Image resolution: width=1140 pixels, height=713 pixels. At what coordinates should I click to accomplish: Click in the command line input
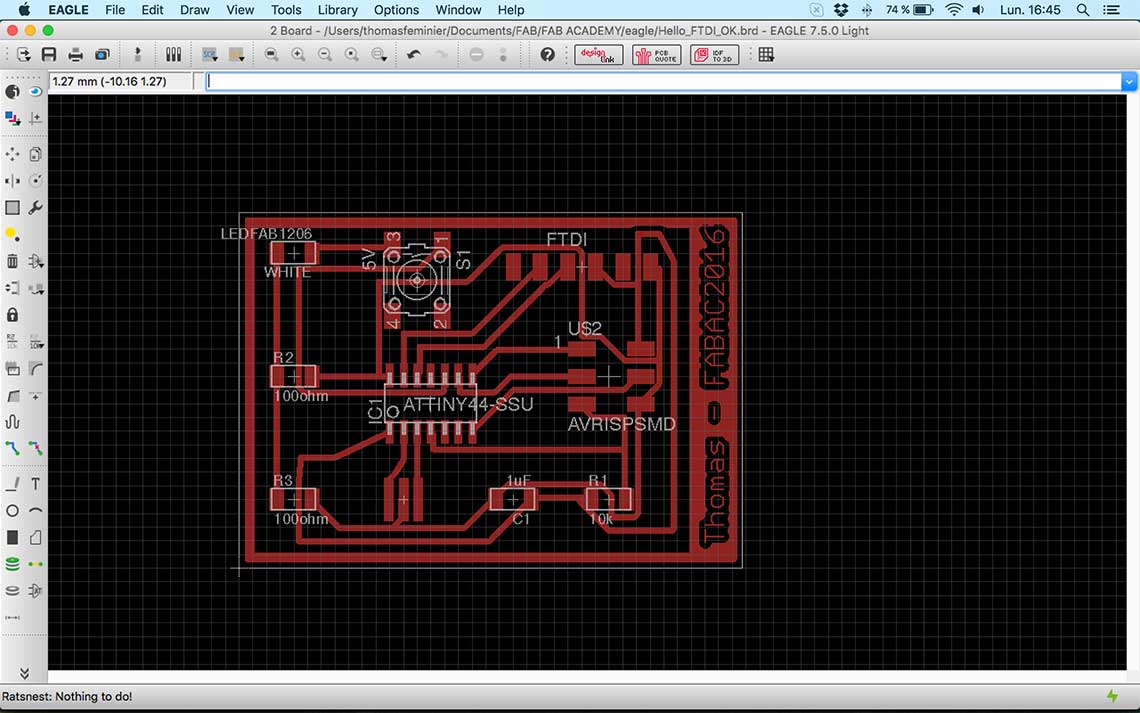[663, 81]
